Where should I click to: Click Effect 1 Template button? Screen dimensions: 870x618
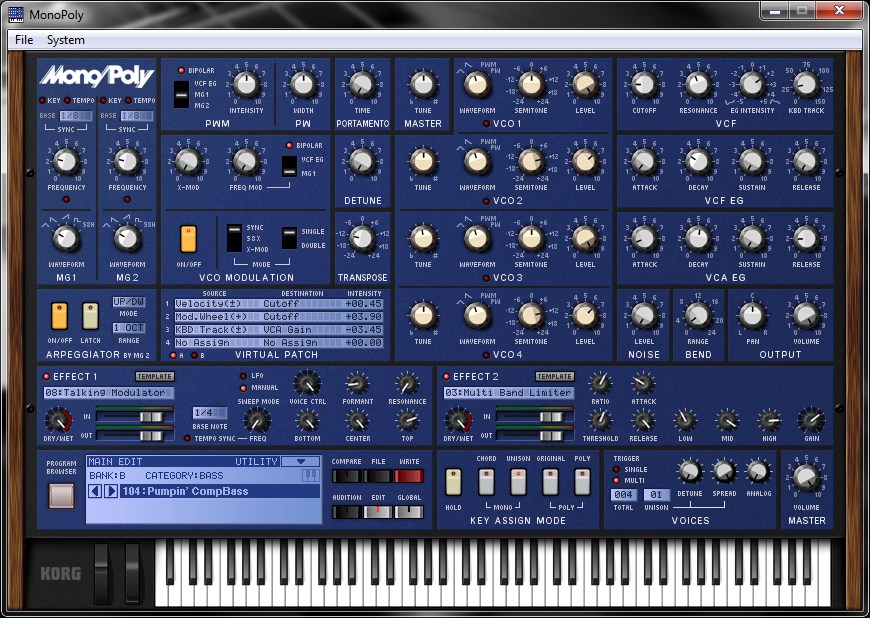(x=154, y=376)
